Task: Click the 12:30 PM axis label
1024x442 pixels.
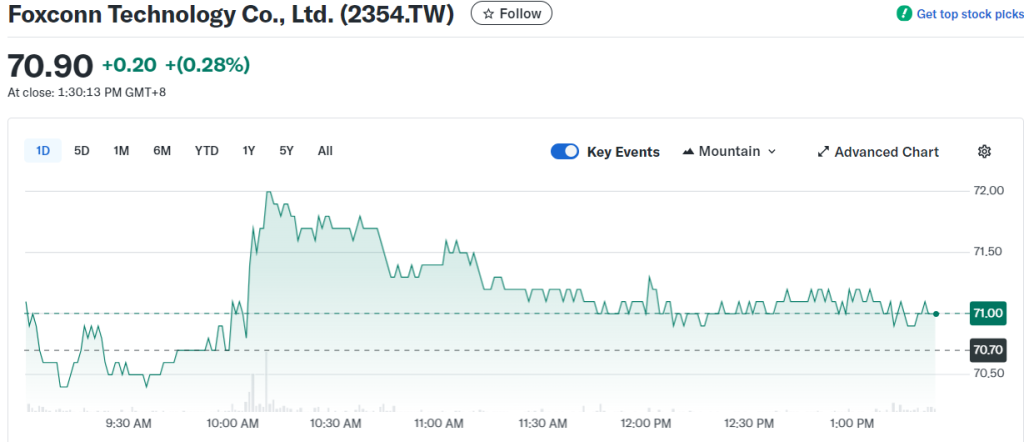Action: [748, 424]
